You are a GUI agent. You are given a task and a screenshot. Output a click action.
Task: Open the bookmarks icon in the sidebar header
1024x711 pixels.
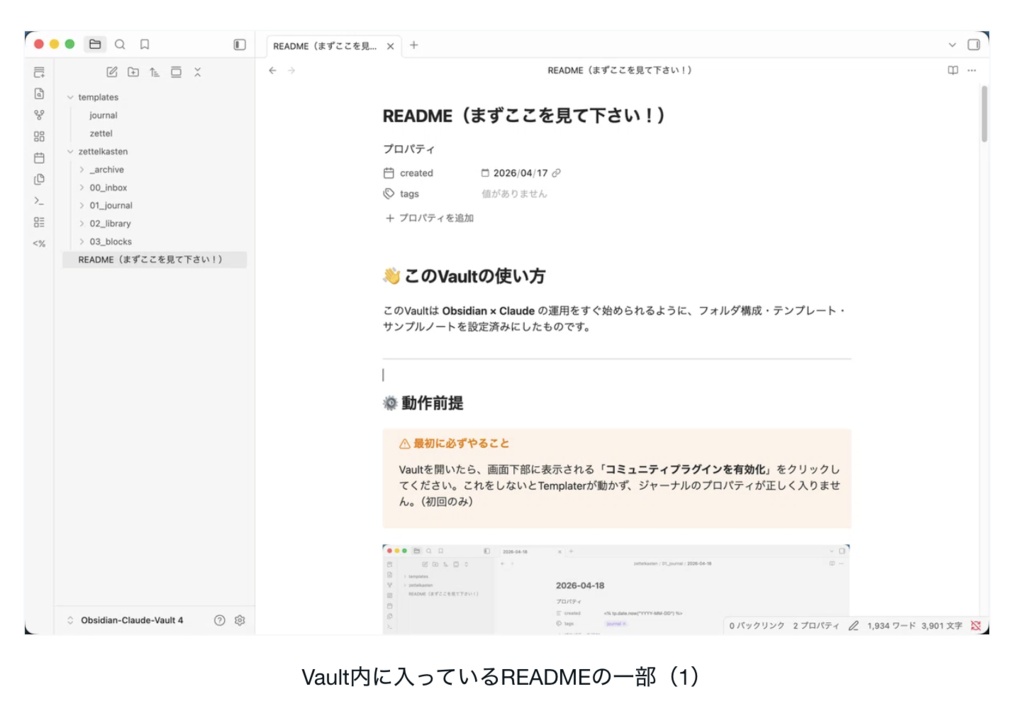click(144, 44)
